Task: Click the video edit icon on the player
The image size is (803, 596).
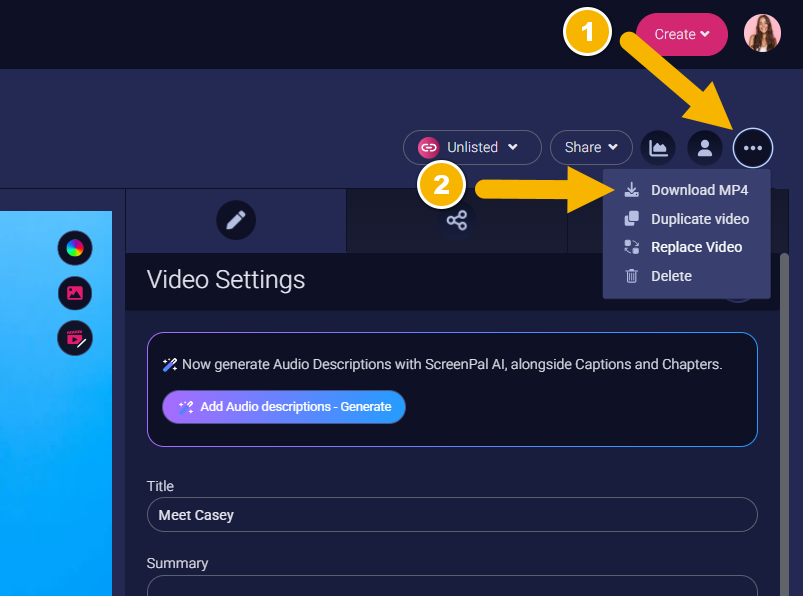Action: (x=75, y=338)
